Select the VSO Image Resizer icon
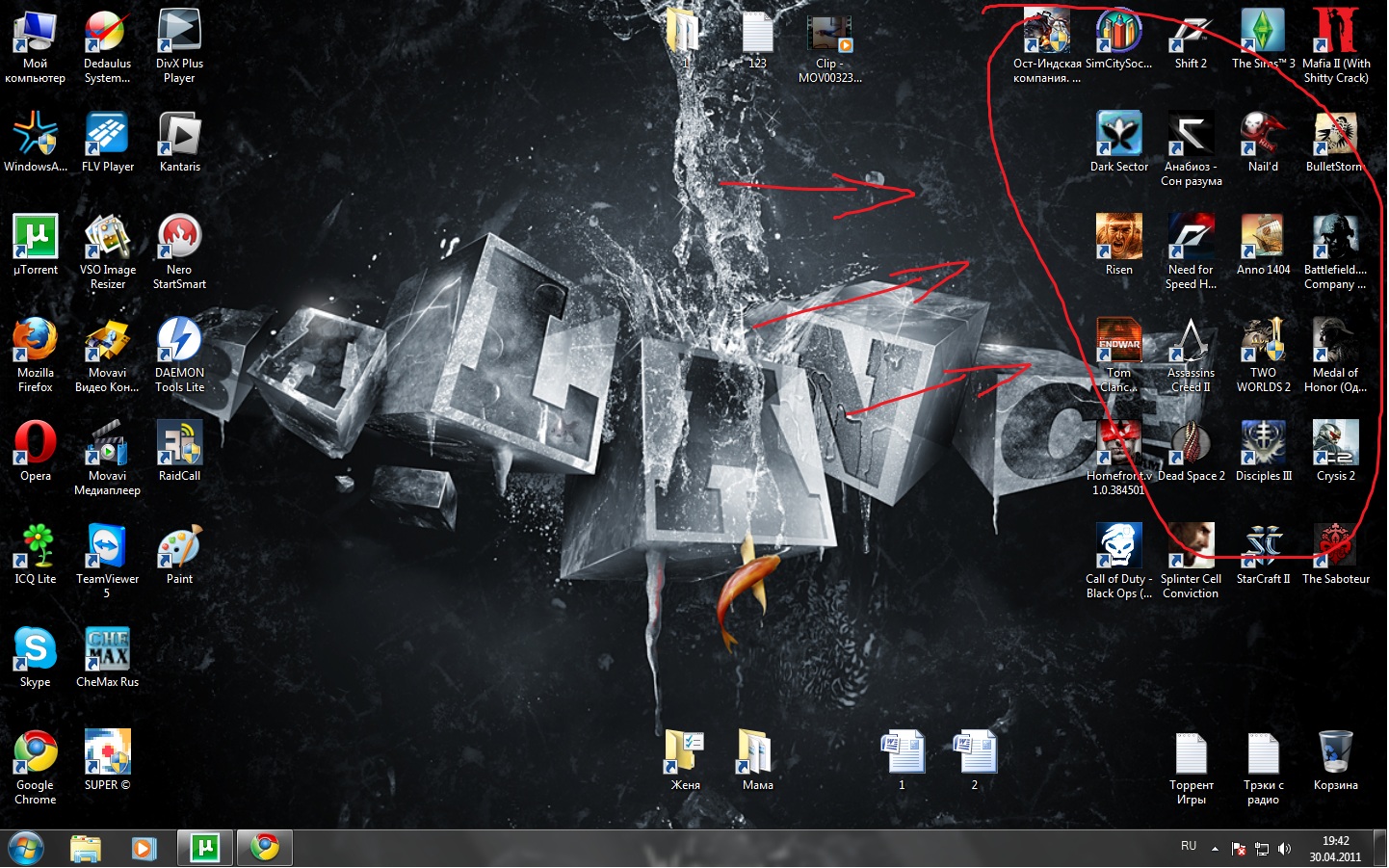This screenshot has height=868, width=1389. [x=107, y=252]
